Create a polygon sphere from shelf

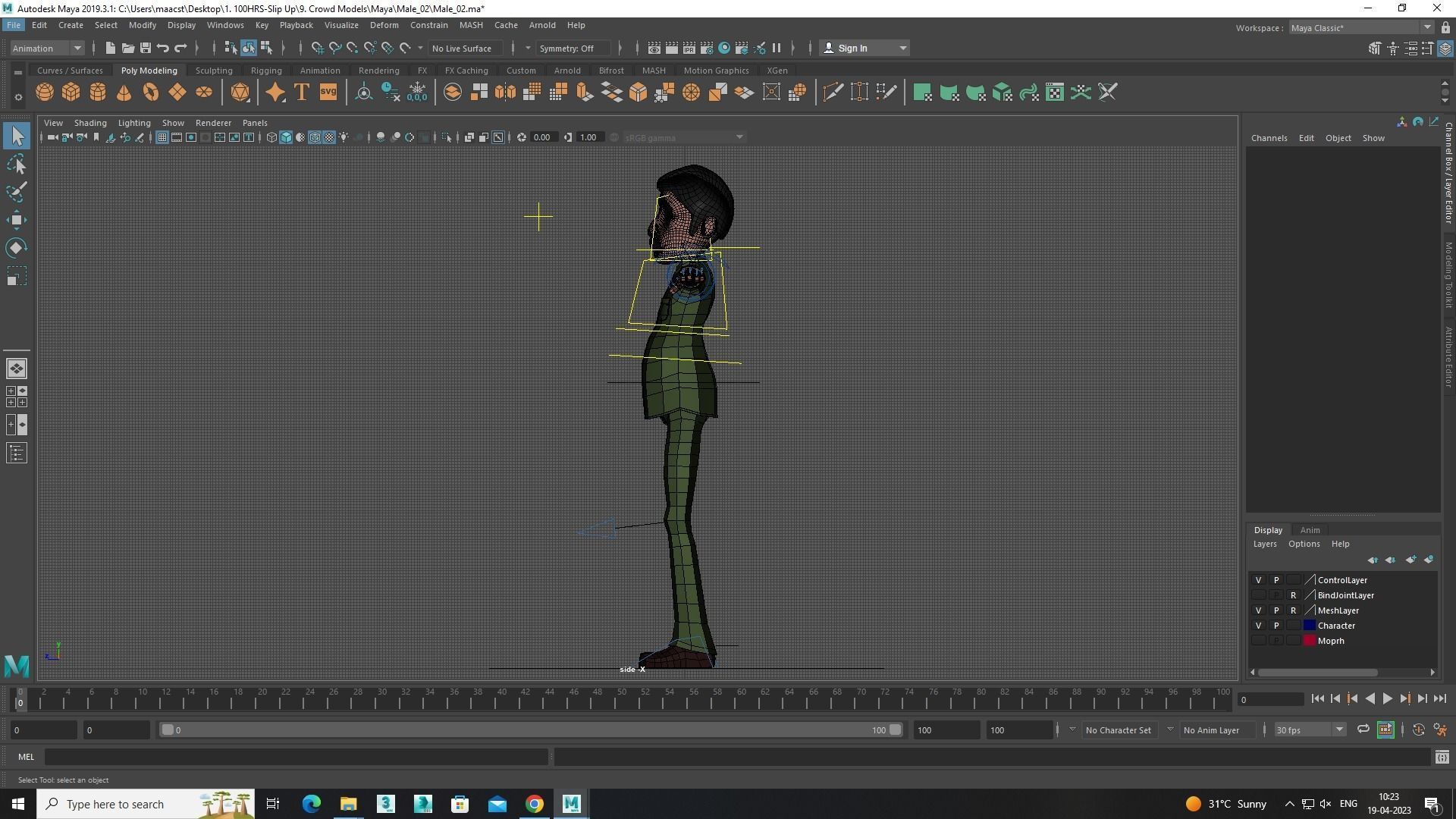click(45, 93)
